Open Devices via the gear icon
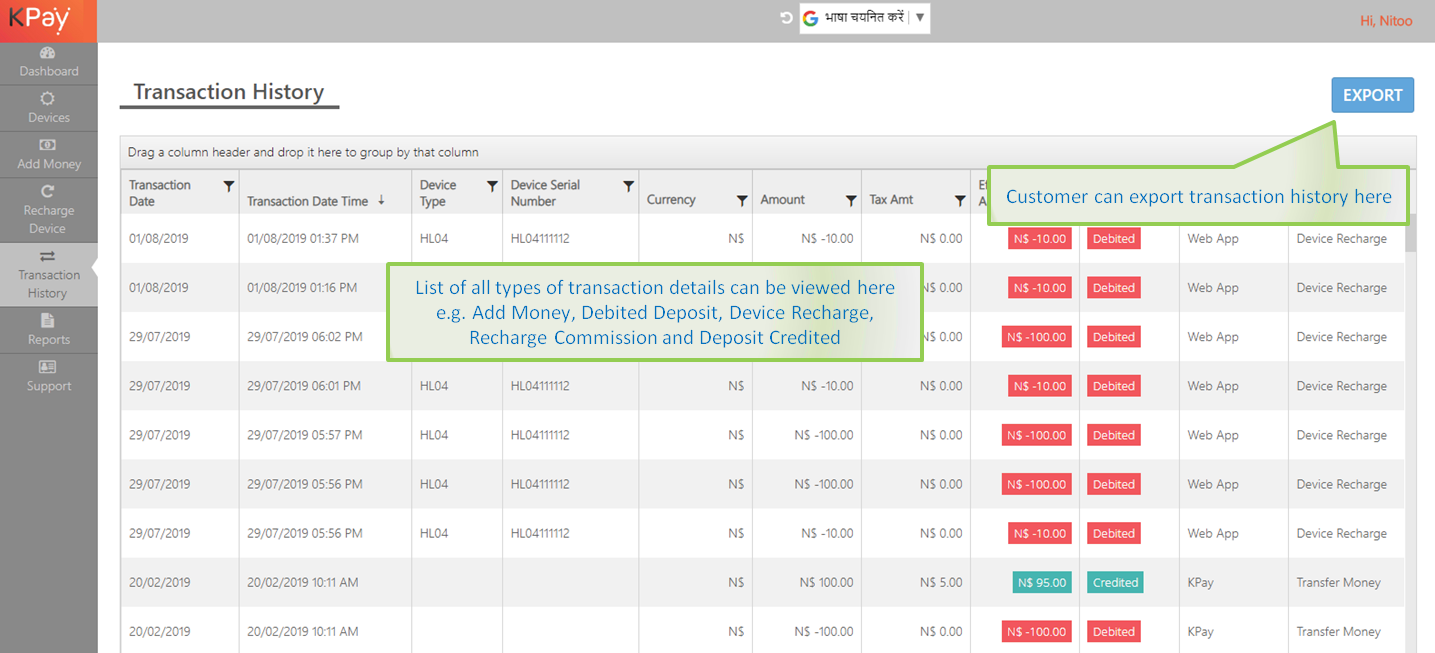Image resolution: width=1435 pixels, height=653 pixels. tap(47, 99)
